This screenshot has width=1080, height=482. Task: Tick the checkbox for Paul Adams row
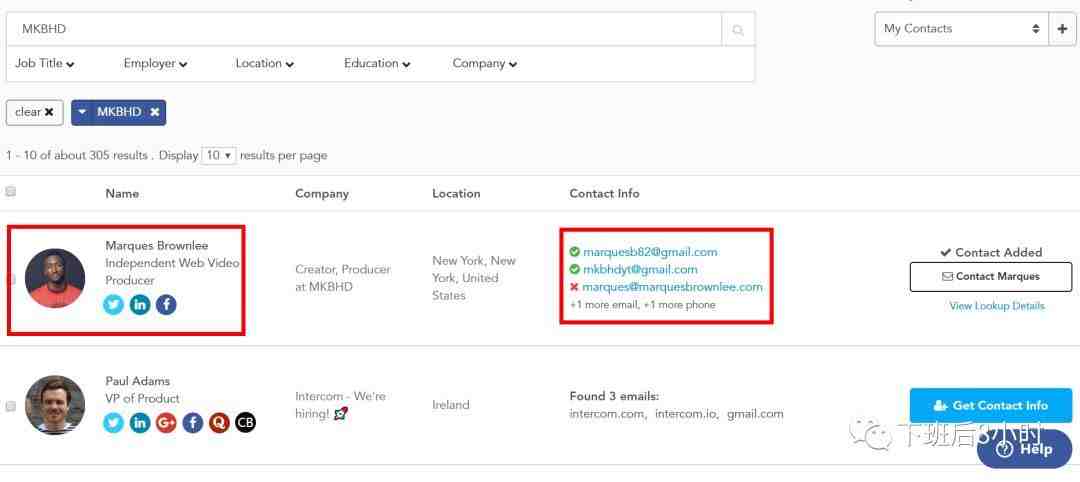(11, 407)
